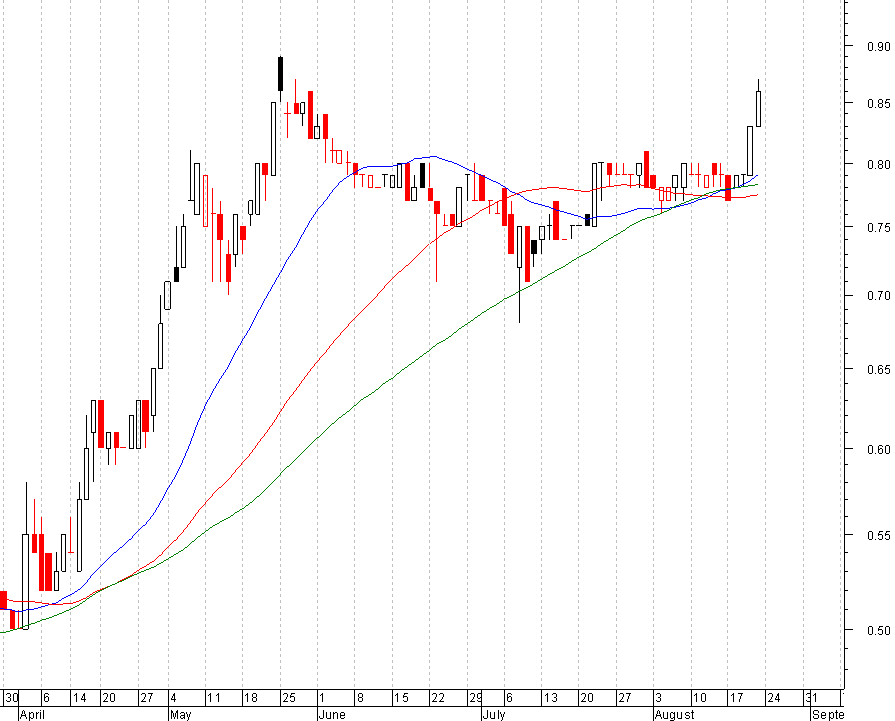Click the date label 3 in August
Screen dimensions: 895x721
[659, 698]
